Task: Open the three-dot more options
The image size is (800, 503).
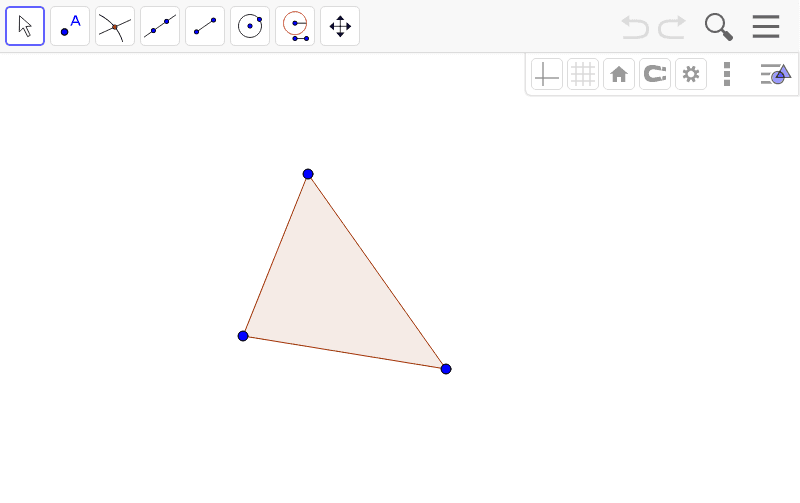Action: pos(727,74)
